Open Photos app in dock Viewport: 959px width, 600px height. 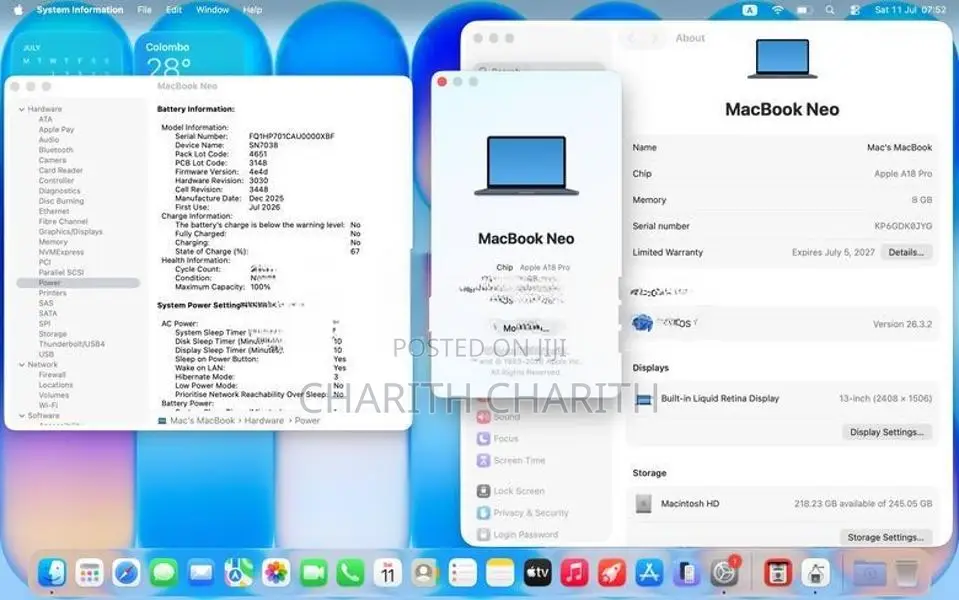[276, 573]
